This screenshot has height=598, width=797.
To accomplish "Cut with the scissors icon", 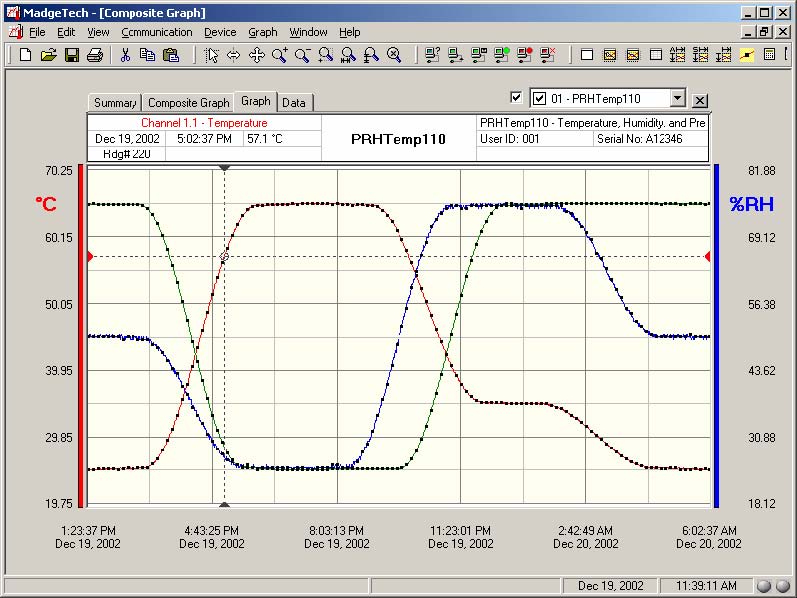I will pos(125,54).
